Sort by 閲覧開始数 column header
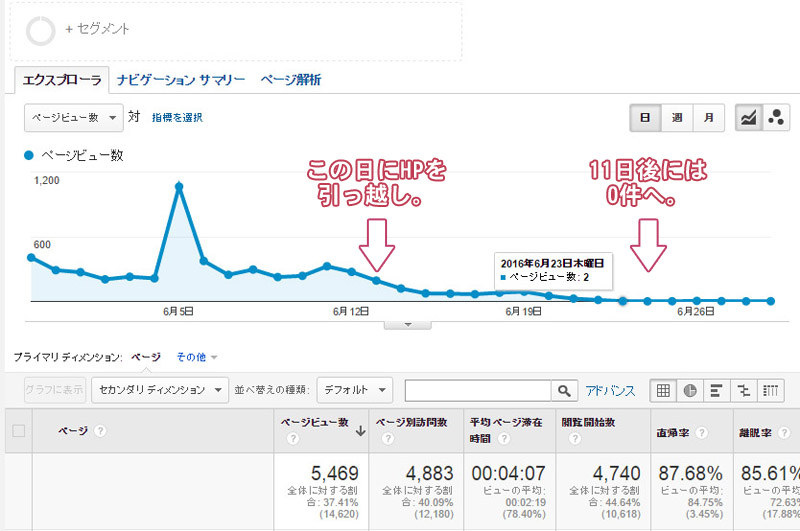The height and width of the screenshot is (531, 800). tap(588, 422)
